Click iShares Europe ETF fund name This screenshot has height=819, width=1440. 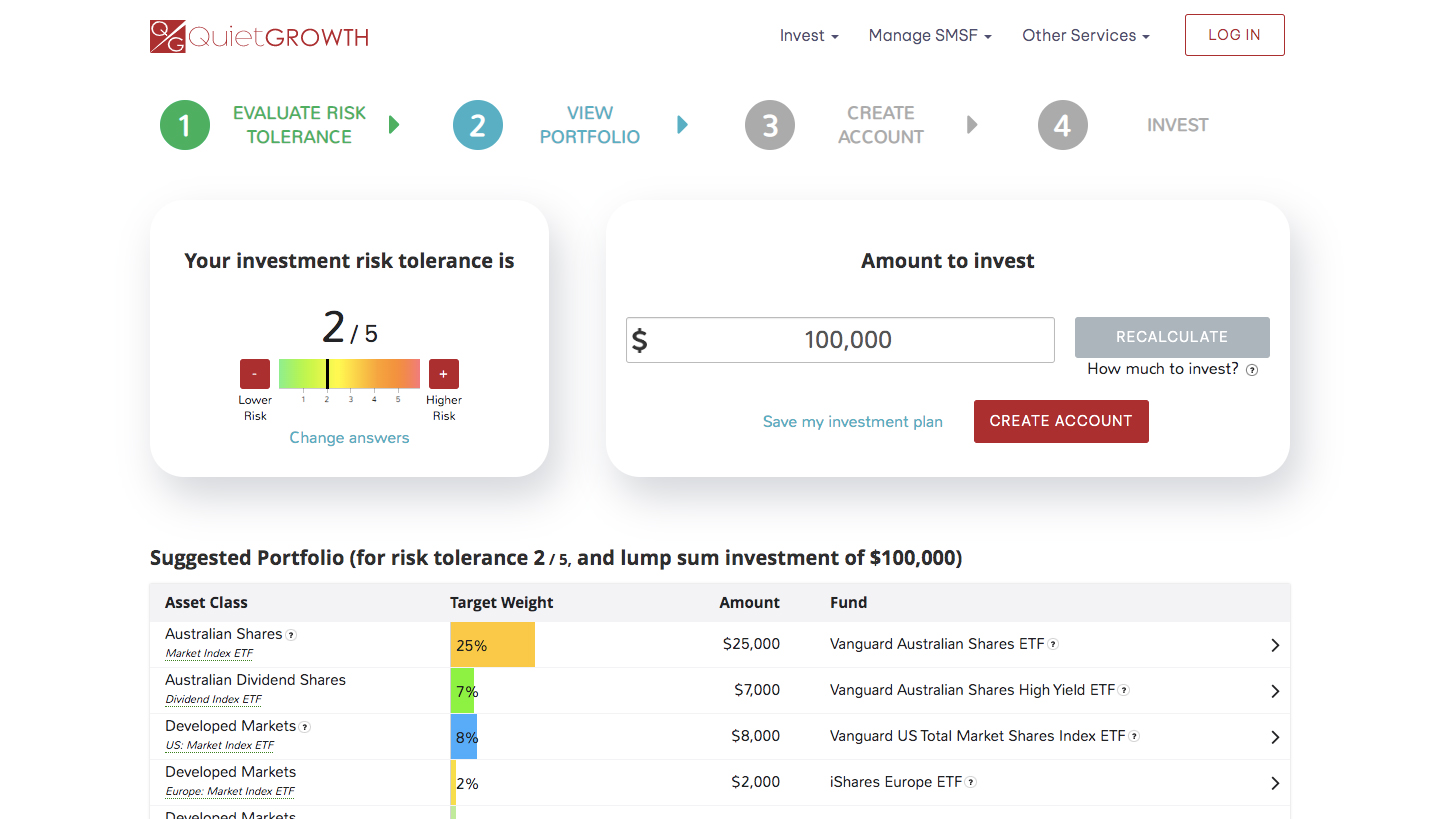(896, 782)
